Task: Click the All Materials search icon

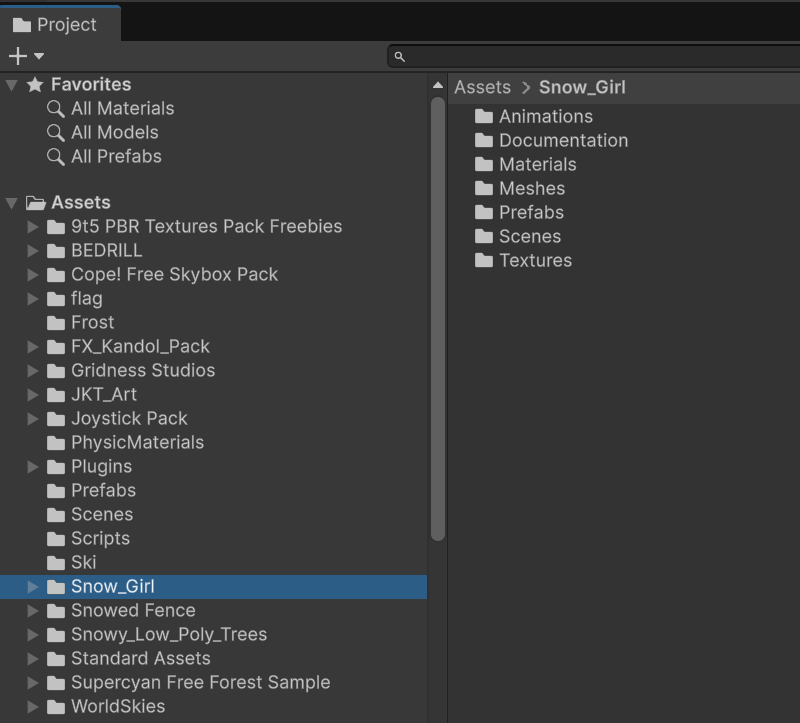Action: coord(56,108)
